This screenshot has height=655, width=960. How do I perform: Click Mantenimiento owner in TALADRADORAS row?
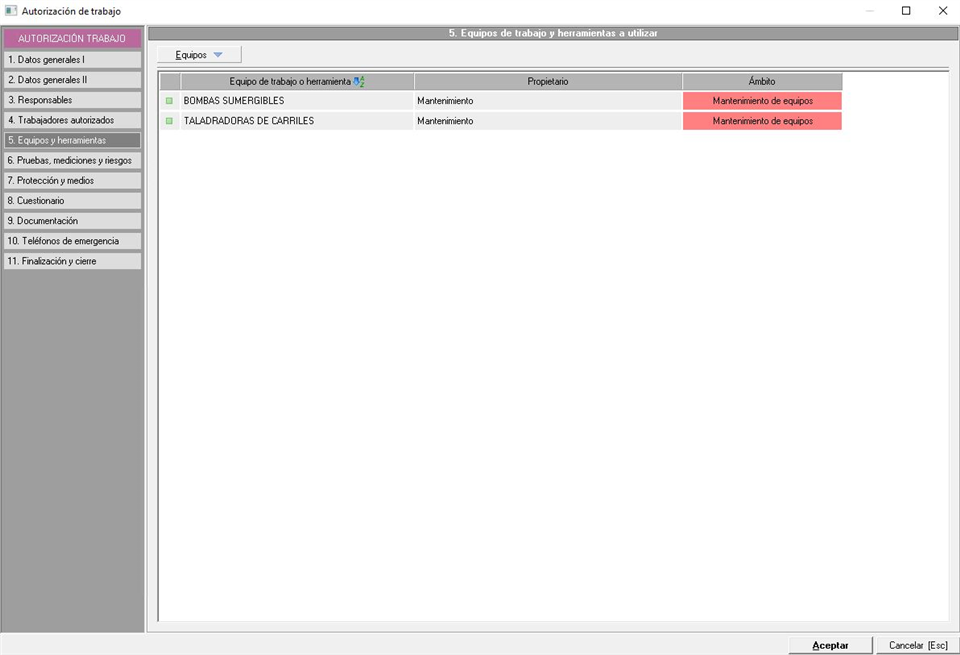[548, 121]
